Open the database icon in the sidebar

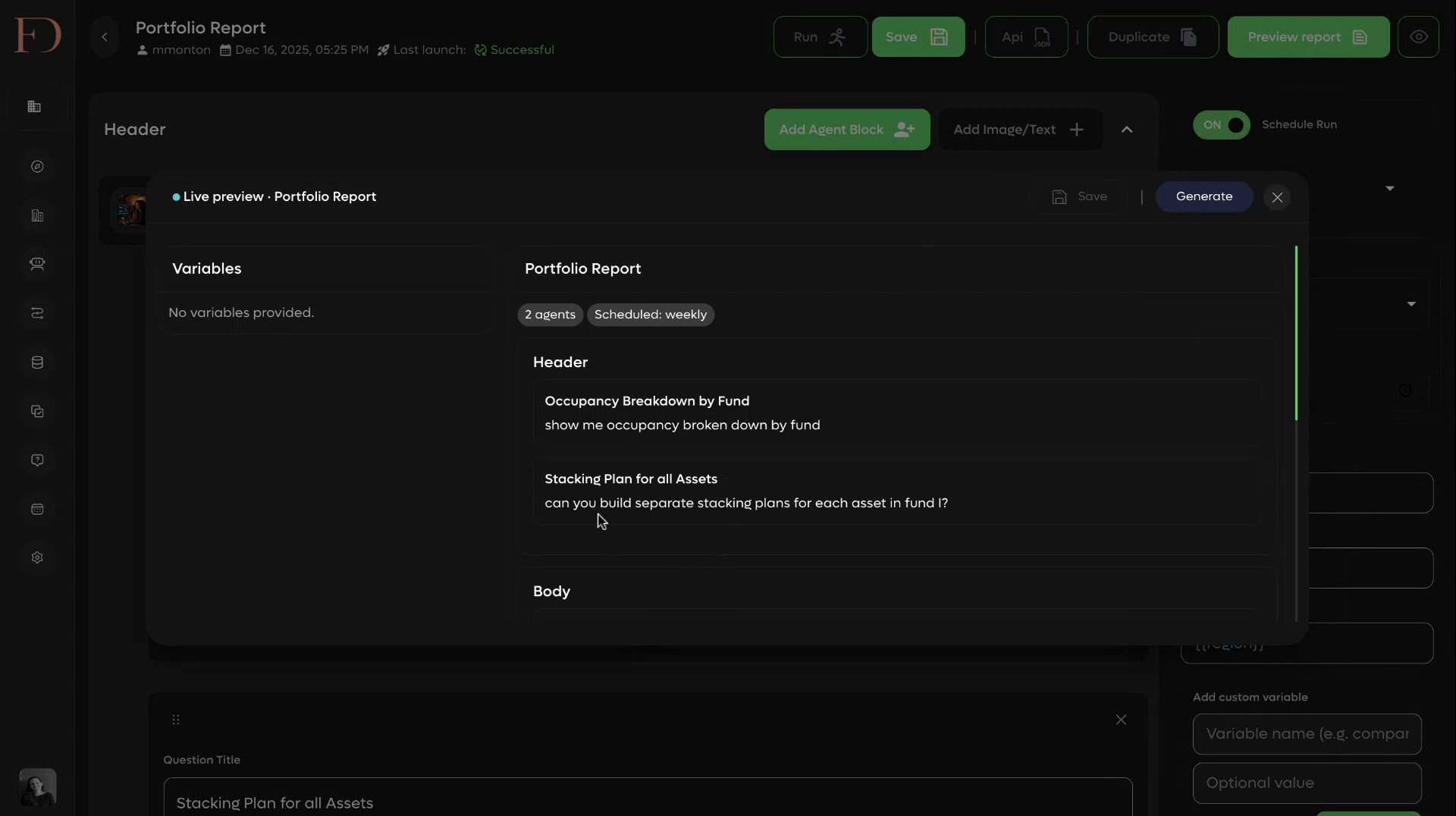[x=37, y=362]
